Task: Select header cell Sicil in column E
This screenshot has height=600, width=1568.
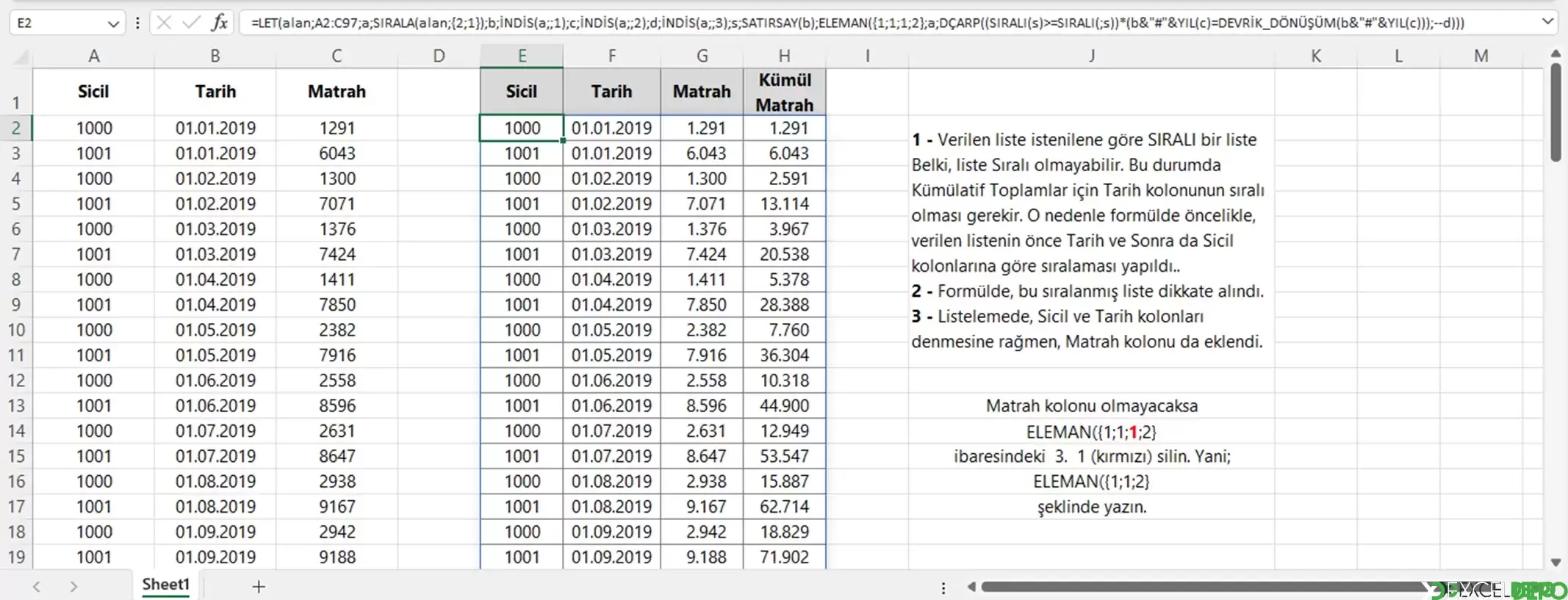Action: [522, 92]
